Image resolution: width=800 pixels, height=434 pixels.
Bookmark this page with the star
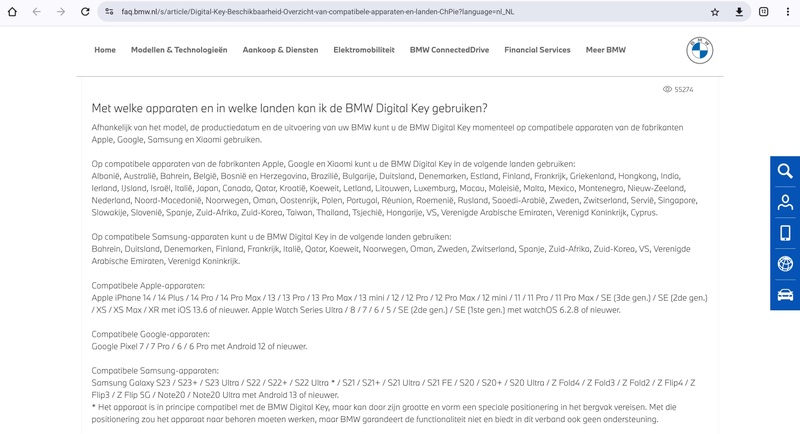pos(715,12)
